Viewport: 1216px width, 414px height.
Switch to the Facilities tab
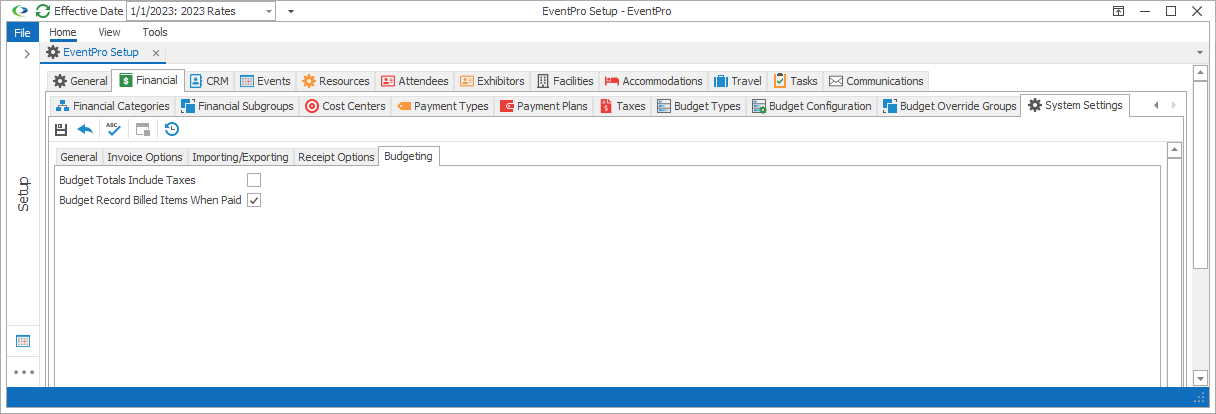(x=565, y=81)
